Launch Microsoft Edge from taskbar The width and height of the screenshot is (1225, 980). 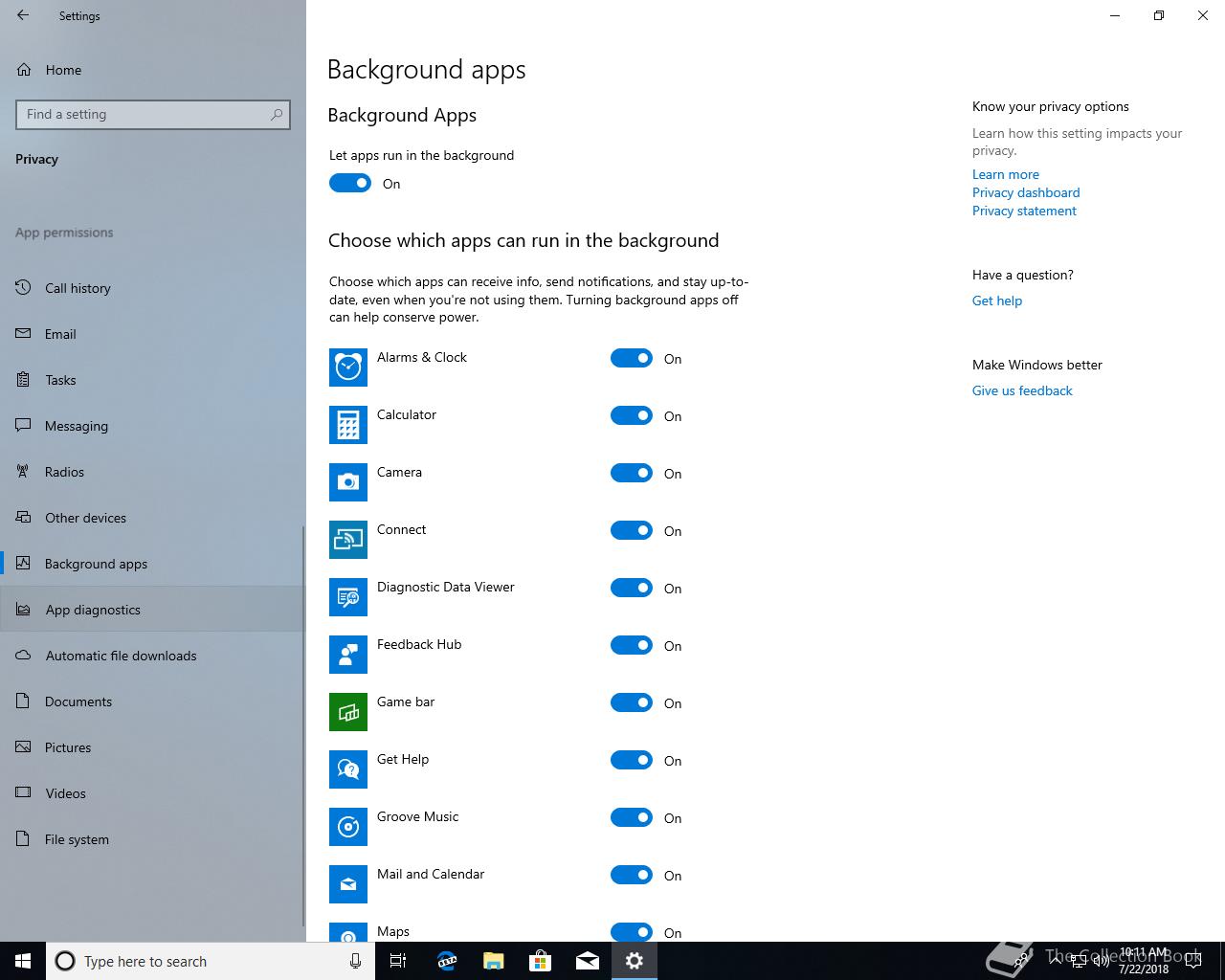click(x=446, y=961)
